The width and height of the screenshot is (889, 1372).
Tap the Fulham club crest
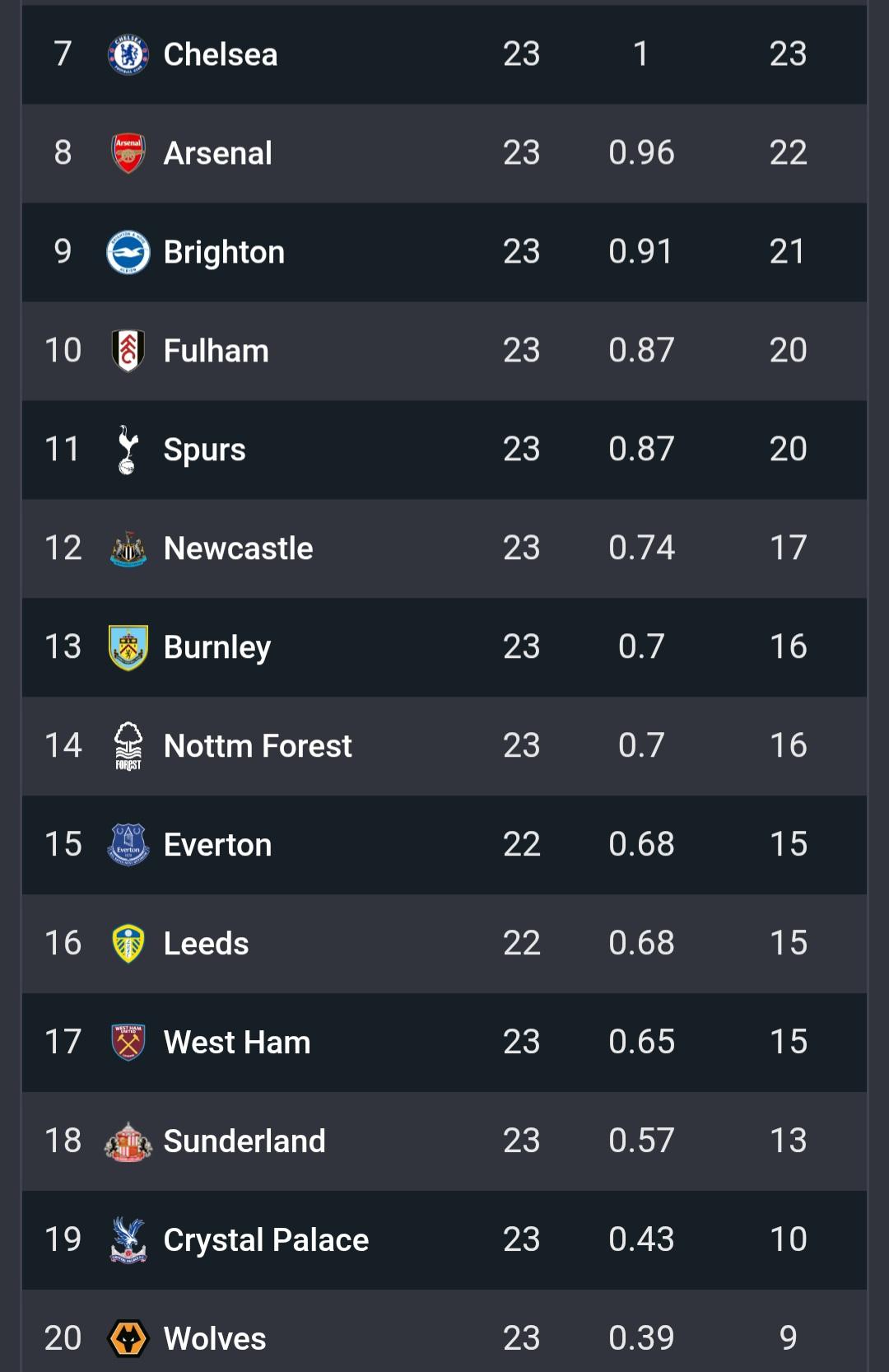point(128,351)
